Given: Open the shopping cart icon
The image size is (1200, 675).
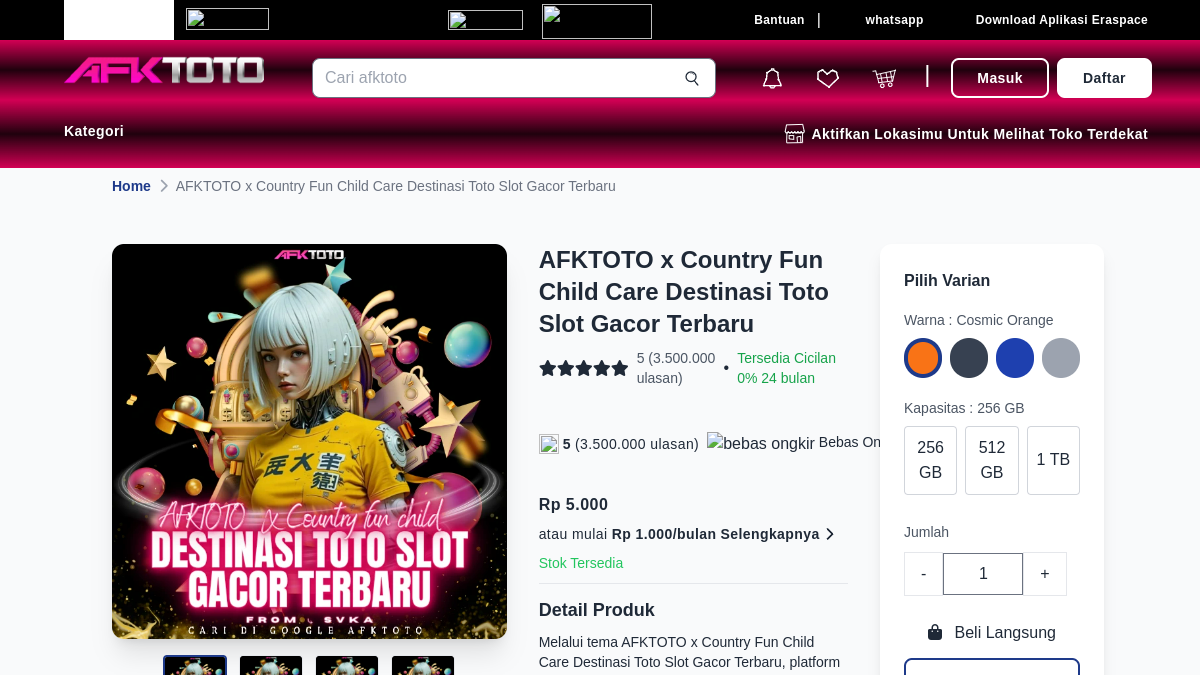Looking at the screenshot, I should click(884, 78).
